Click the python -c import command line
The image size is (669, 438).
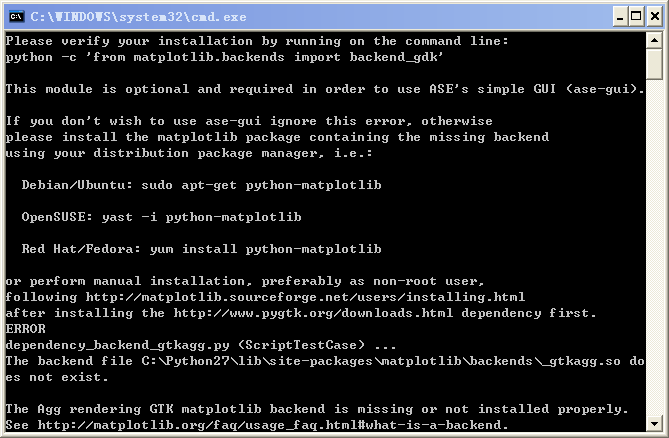click(x=226, y=57)
